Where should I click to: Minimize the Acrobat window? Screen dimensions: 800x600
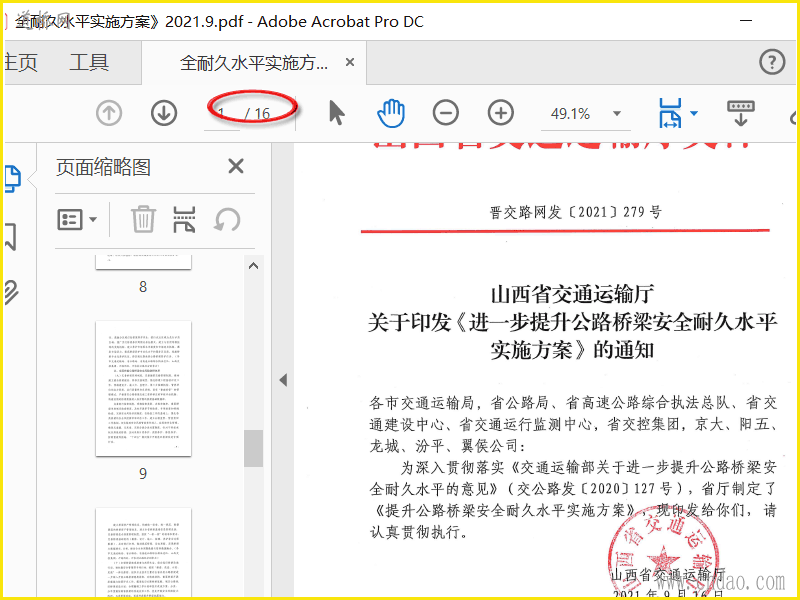point(746,21)
